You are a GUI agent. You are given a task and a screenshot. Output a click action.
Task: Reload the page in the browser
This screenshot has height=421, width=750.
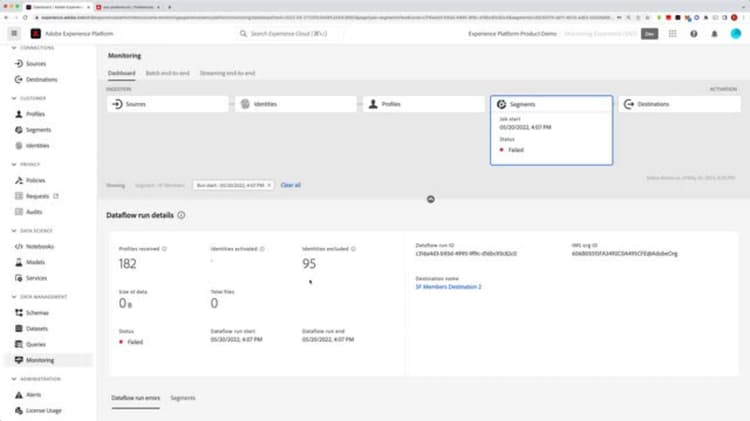[x=25, y=18]
